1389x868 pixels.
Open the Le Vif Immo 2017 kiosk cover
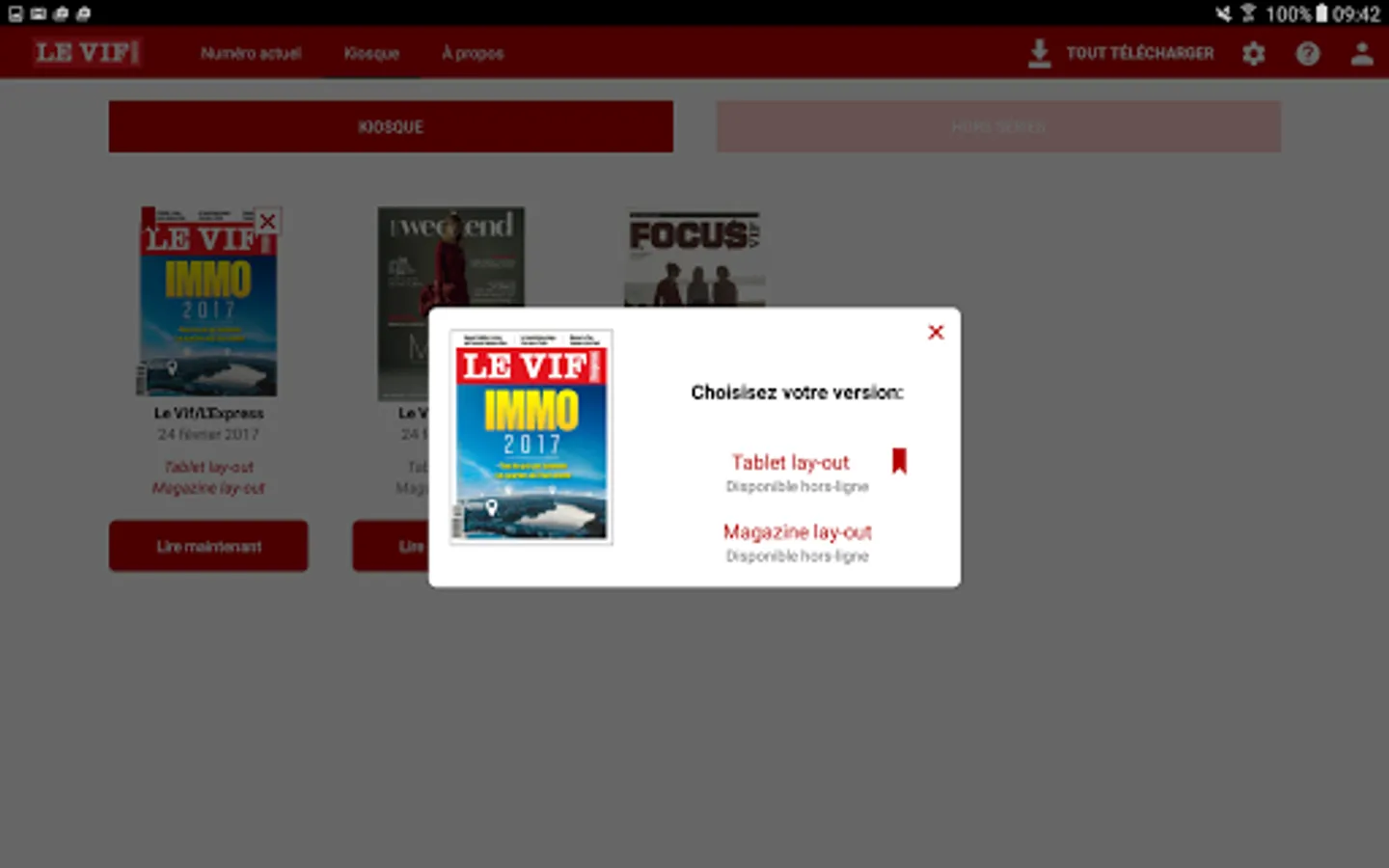pos(206,301)
